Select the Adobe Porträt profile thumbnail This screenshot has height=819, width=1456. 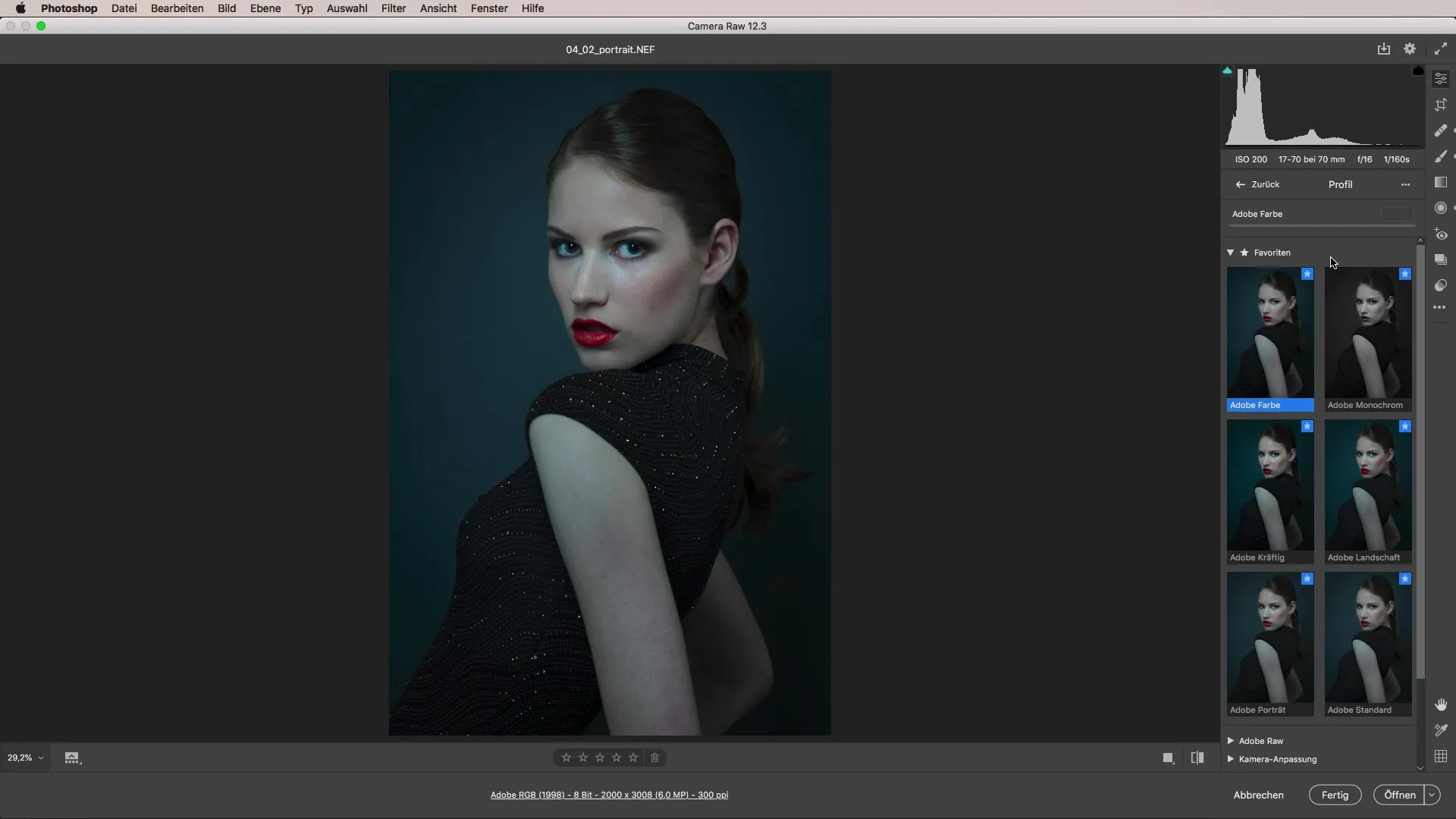(1270, 644)
